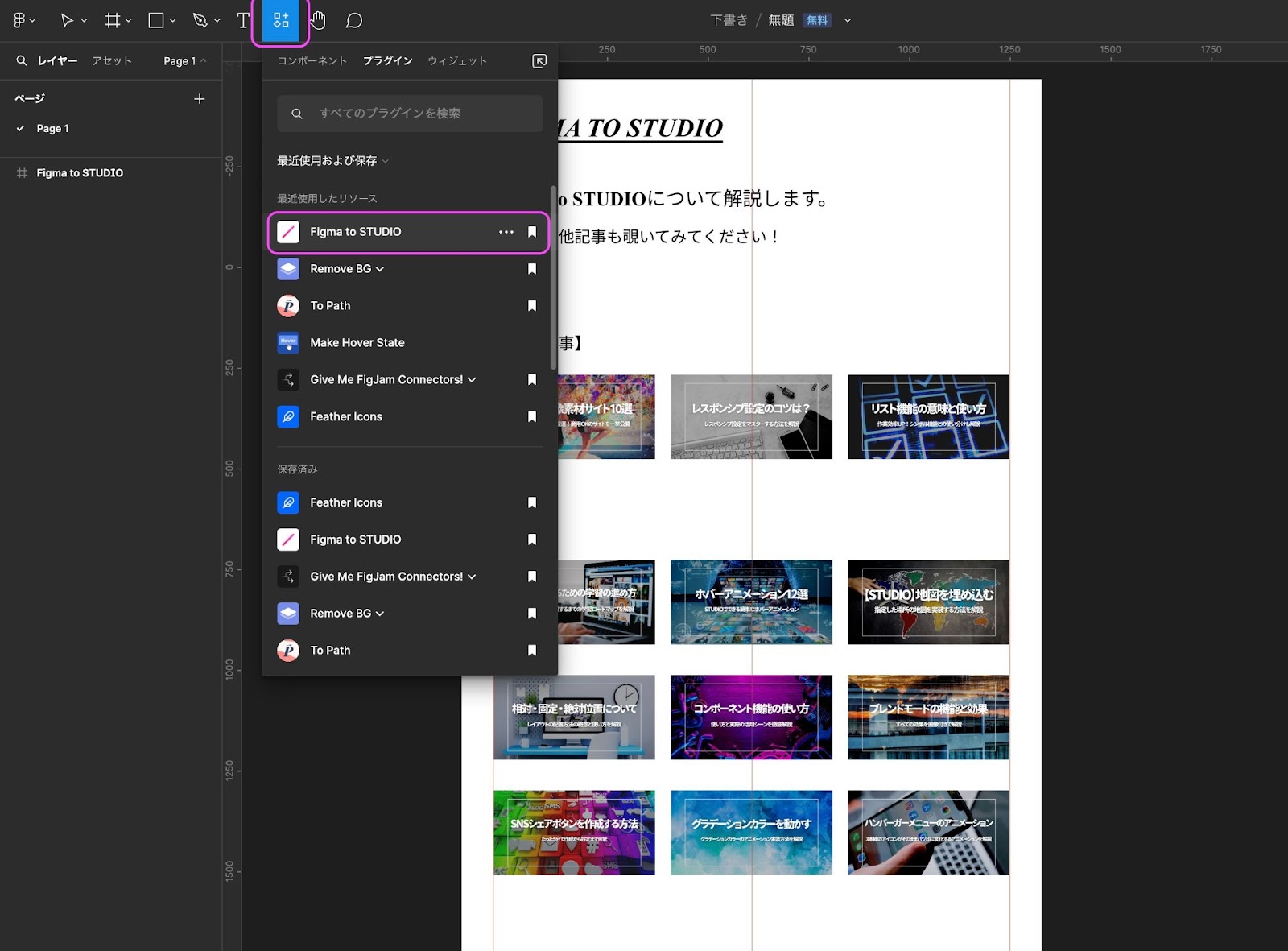Open the Resources tool
Viewport: 1288px width, 951px height.
[281, 20]
